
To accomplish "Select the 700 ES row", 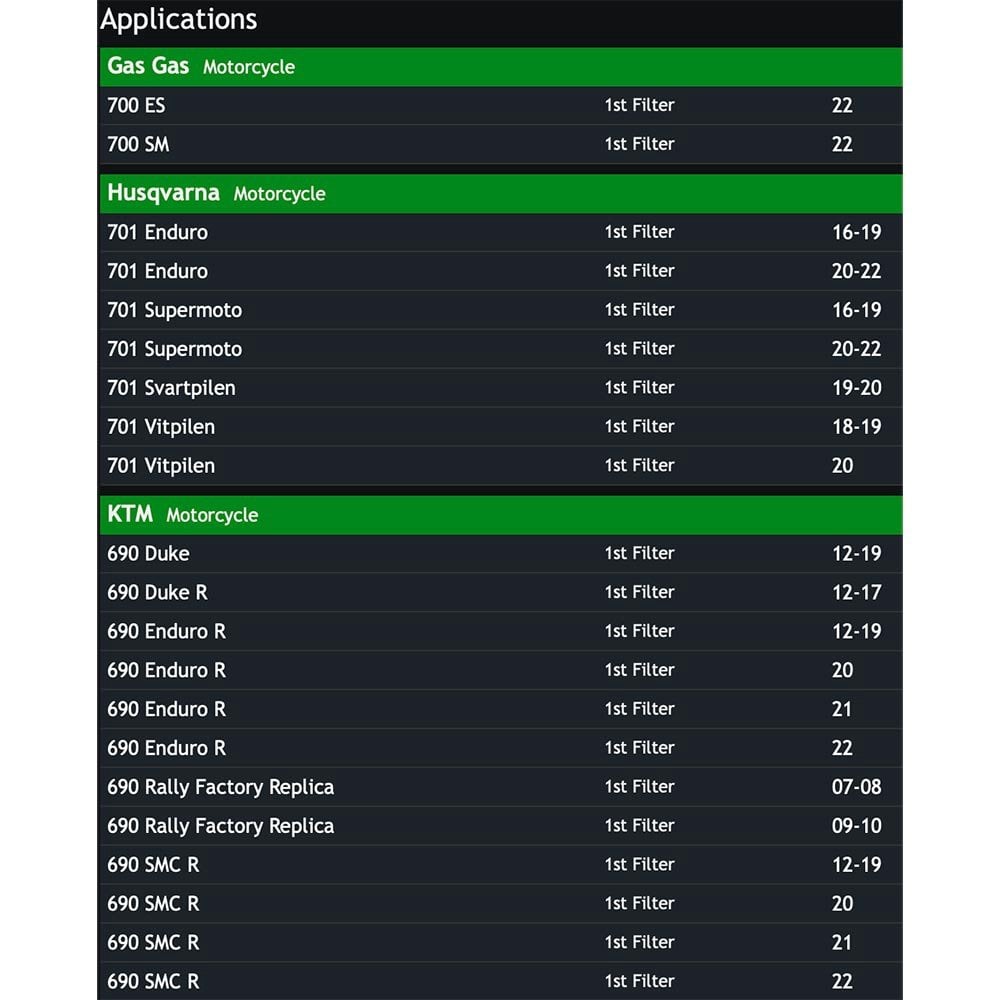I will click(501, 105).
